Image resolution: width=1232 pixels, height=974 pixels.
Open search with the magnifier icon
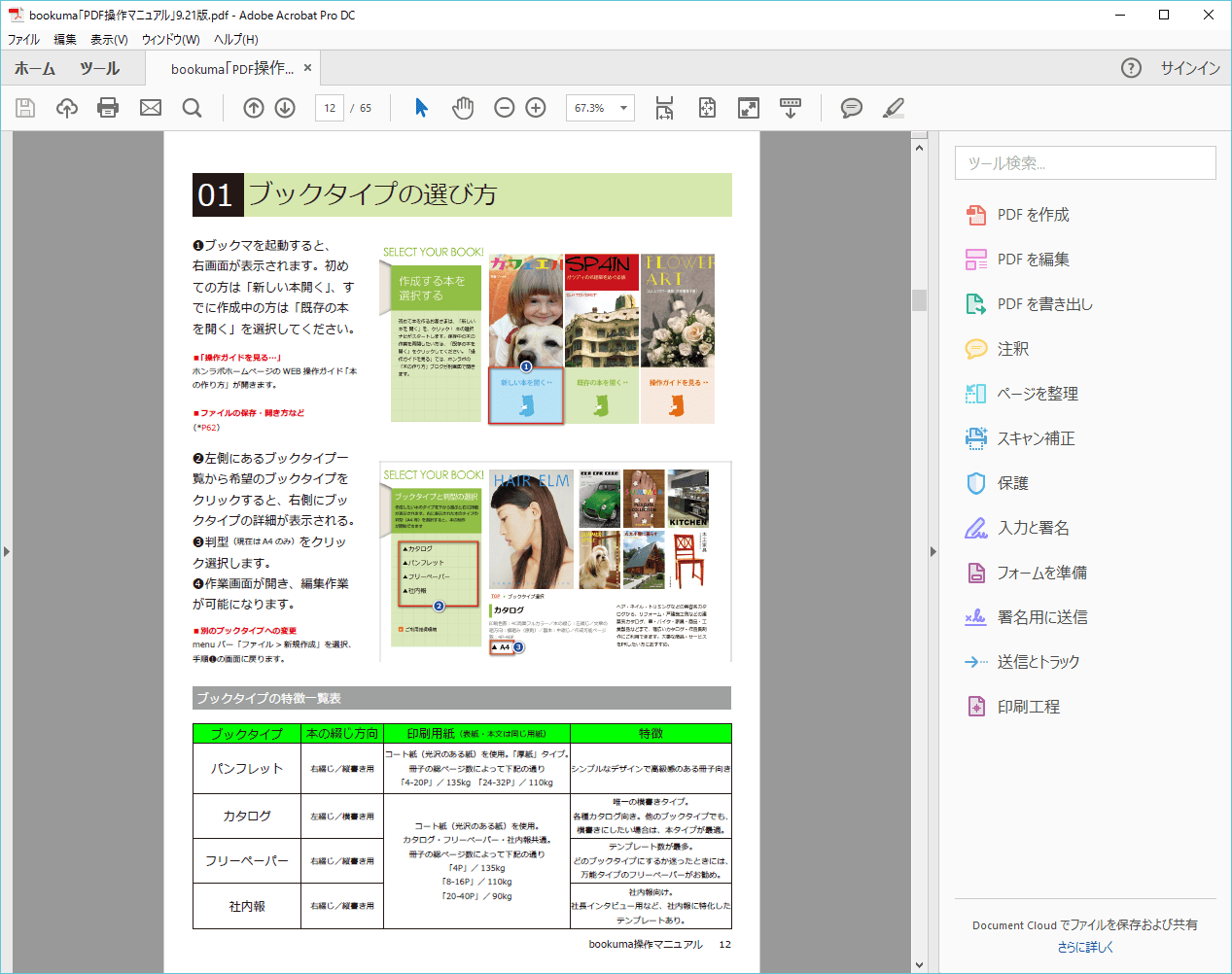(x=192, y=108)
